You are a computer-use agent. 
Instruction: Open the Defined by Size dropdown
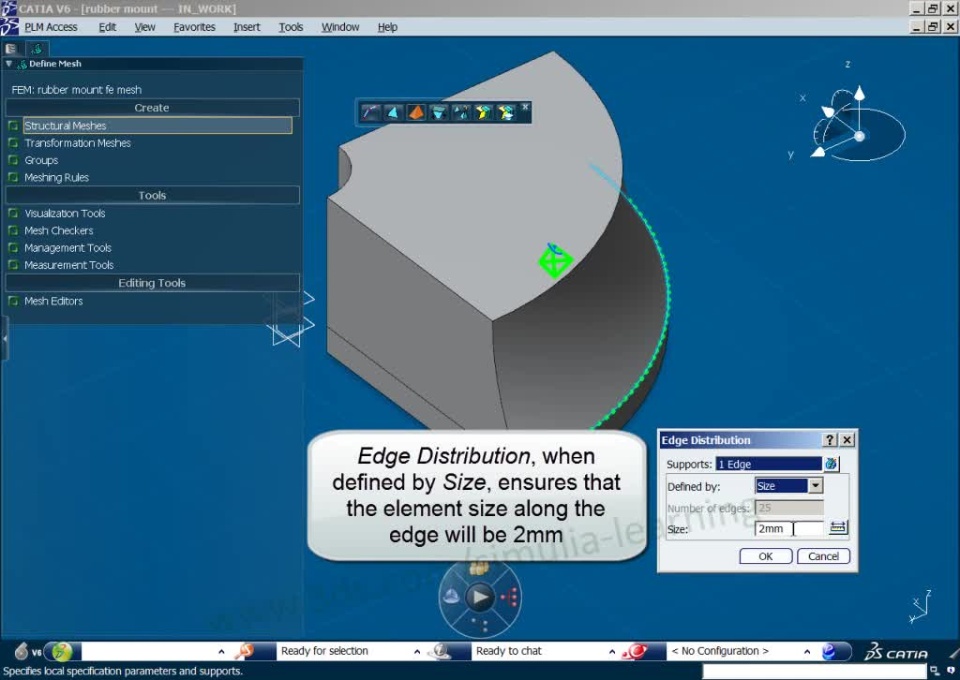click(x=815, y=486)
